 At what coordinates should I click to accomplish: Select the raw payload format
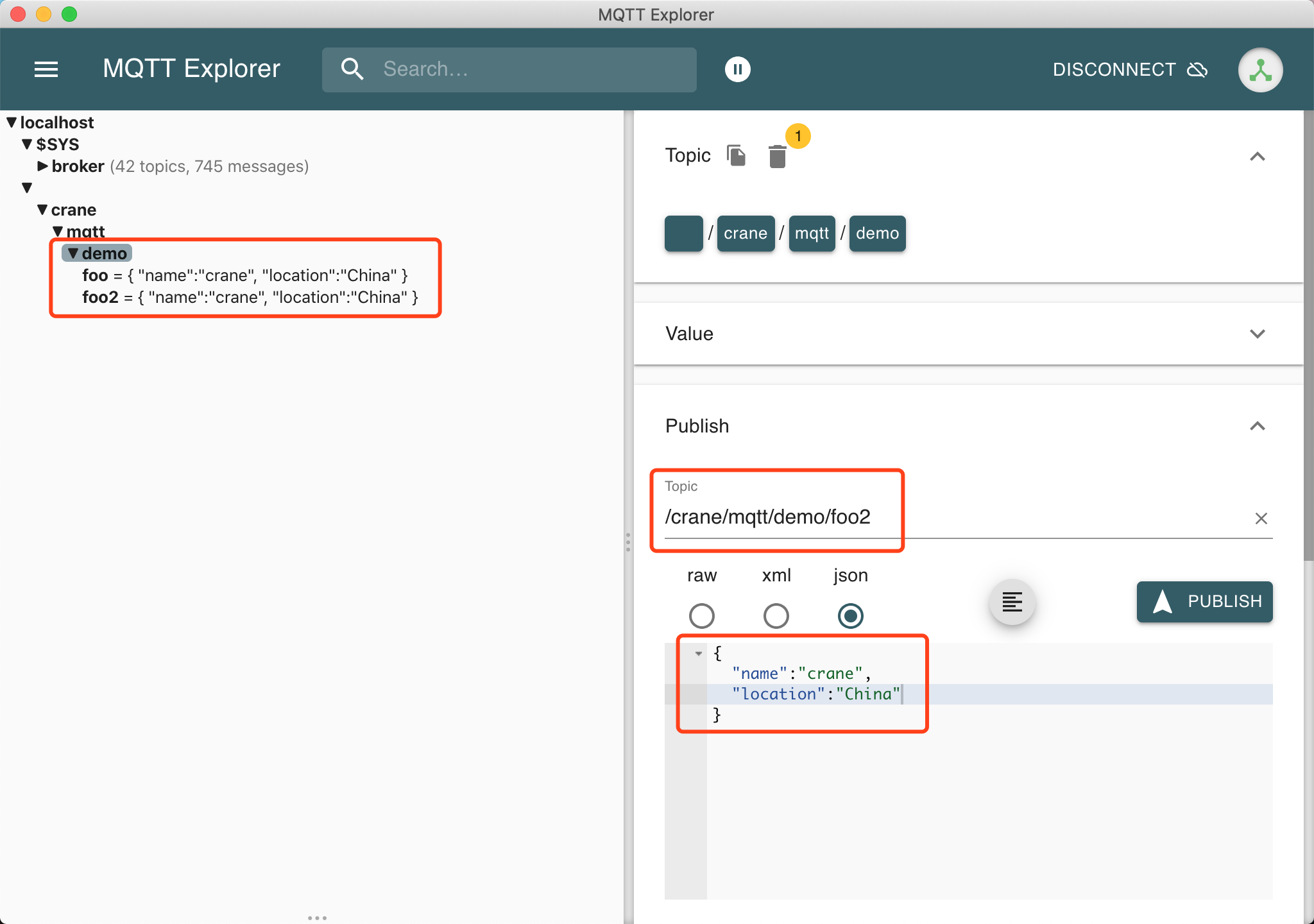pyautogui.click(x=701, y=616)
